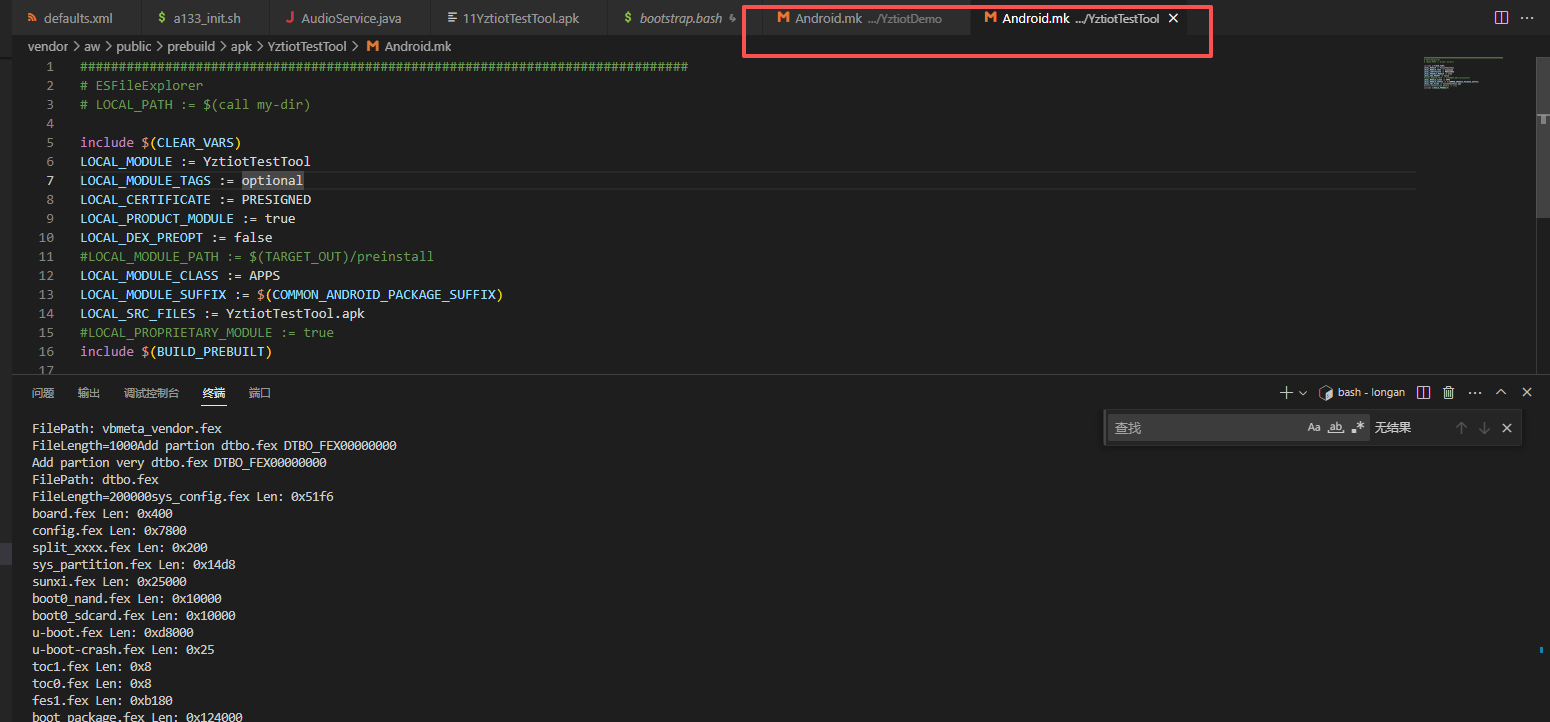Go to previous search match arrow

click(x=1461, y=428)
